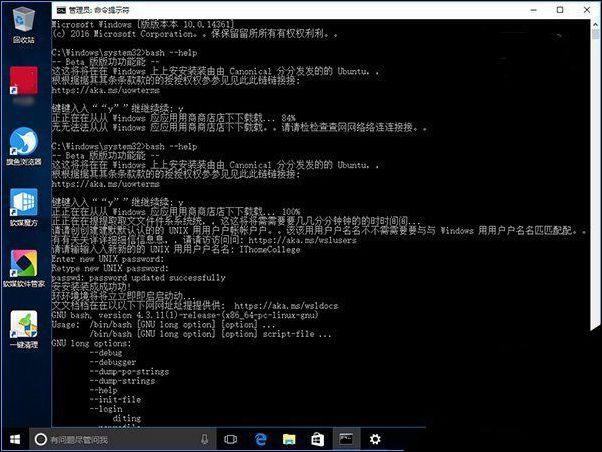The width and height of the screenshot is (602, 452).
Task: Click the '--debugger' option text
Action: click(x=113, y=362)
